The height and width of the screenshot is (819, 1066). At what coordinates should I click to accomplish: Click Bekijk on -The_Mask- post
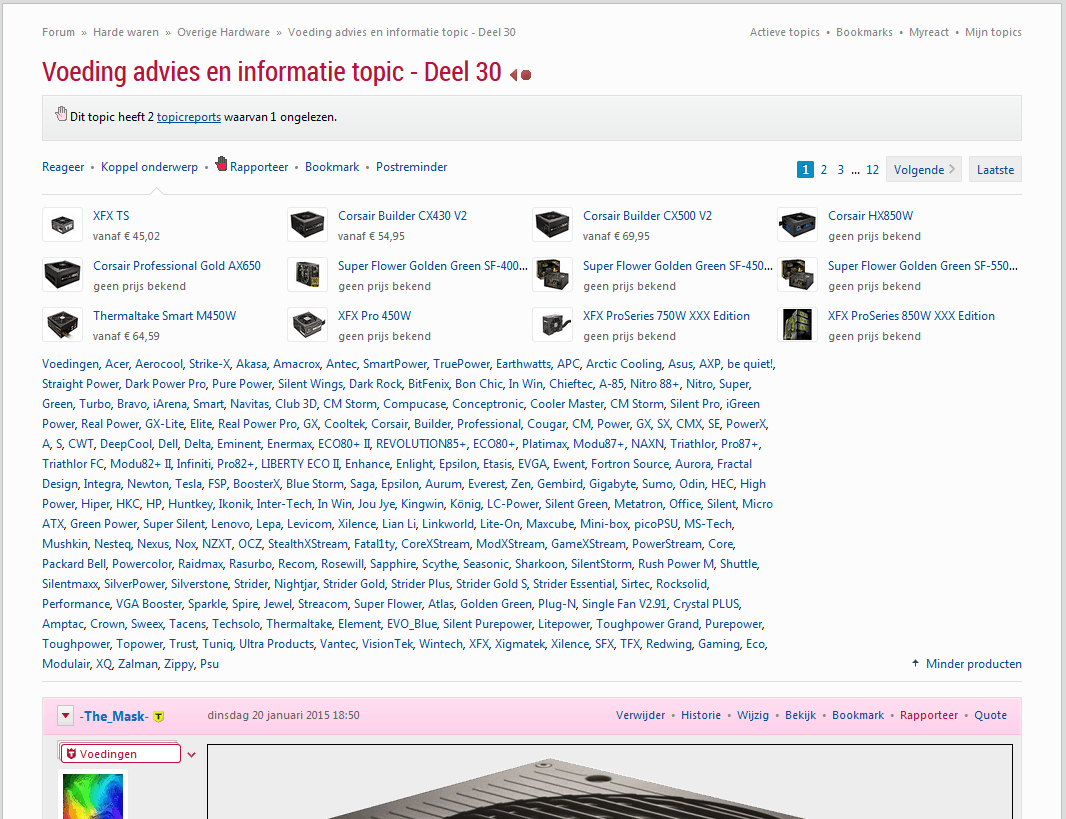coord(800,715)
